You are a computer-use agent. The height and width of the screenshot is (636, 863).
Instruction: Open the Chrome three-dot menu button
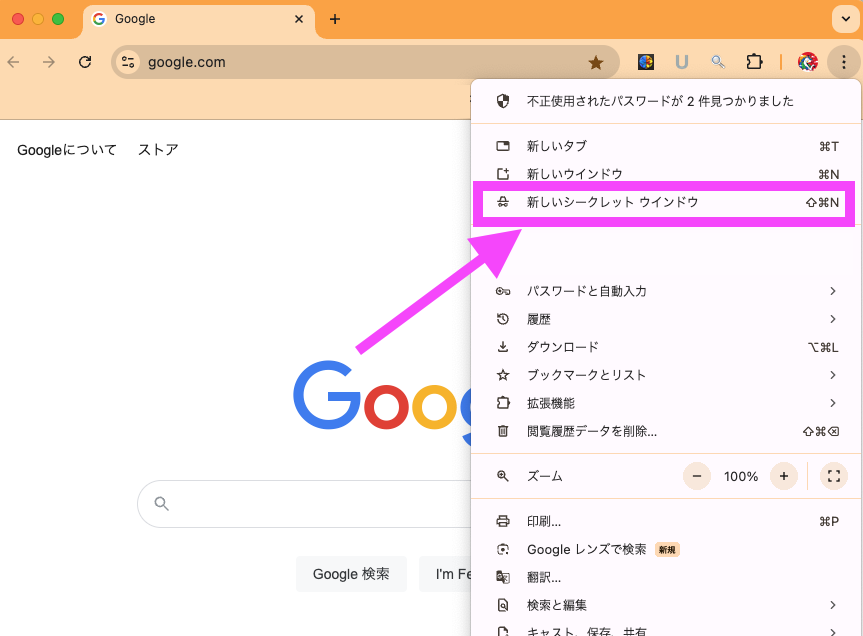pyautogui.click(x=843, y=62)
